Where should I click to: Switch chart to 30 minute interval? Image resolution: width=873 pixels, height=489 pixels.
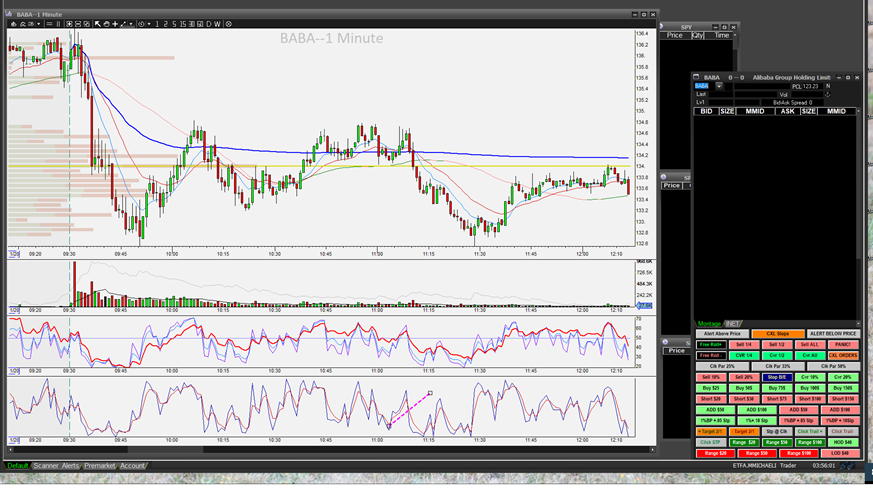(191, 24)
